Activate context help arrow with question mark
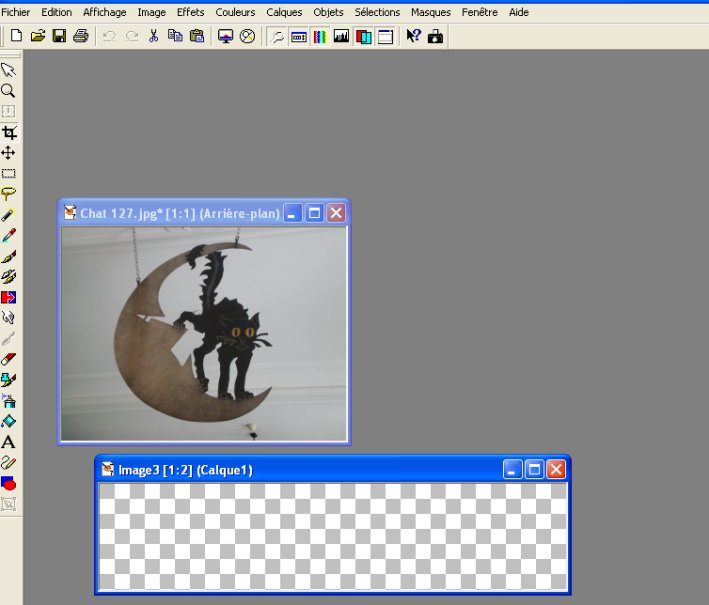 coord(413,36)
